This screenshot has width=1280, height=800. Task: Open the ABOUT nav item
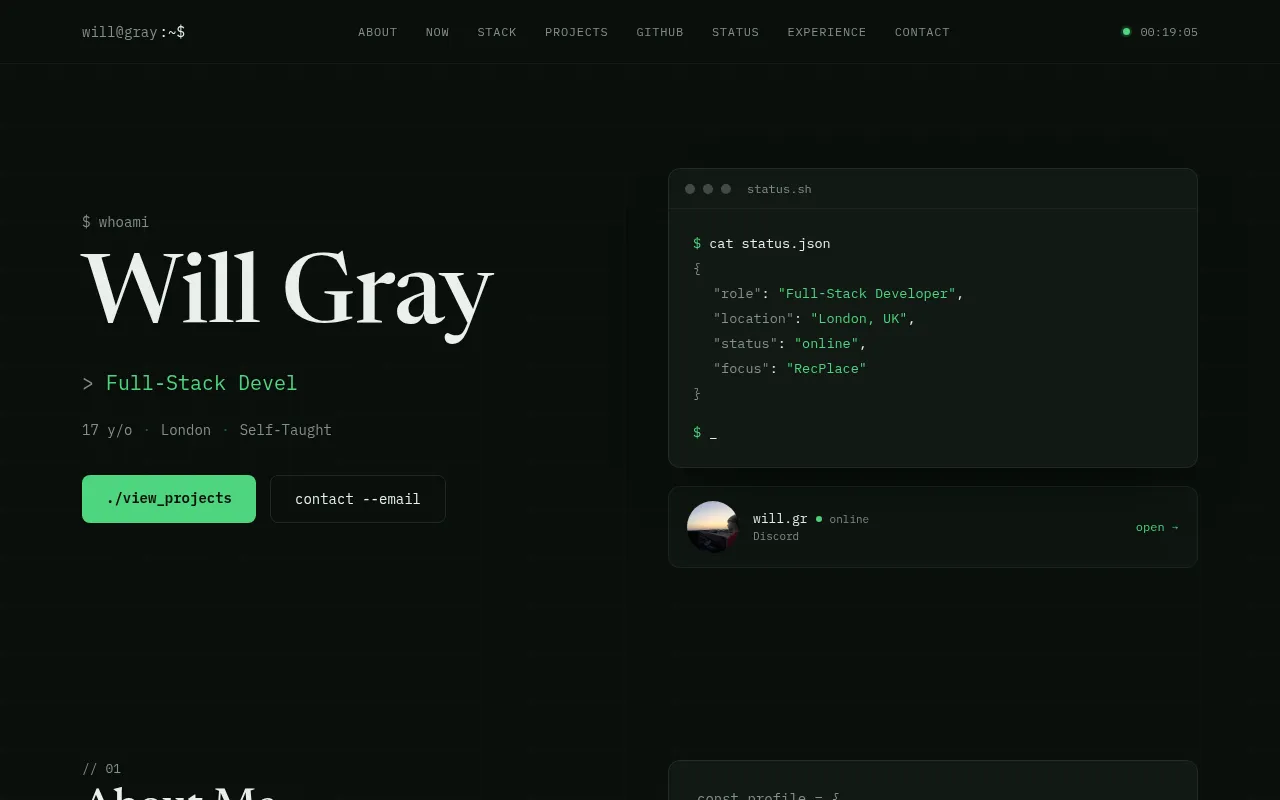tap(378, 32)
